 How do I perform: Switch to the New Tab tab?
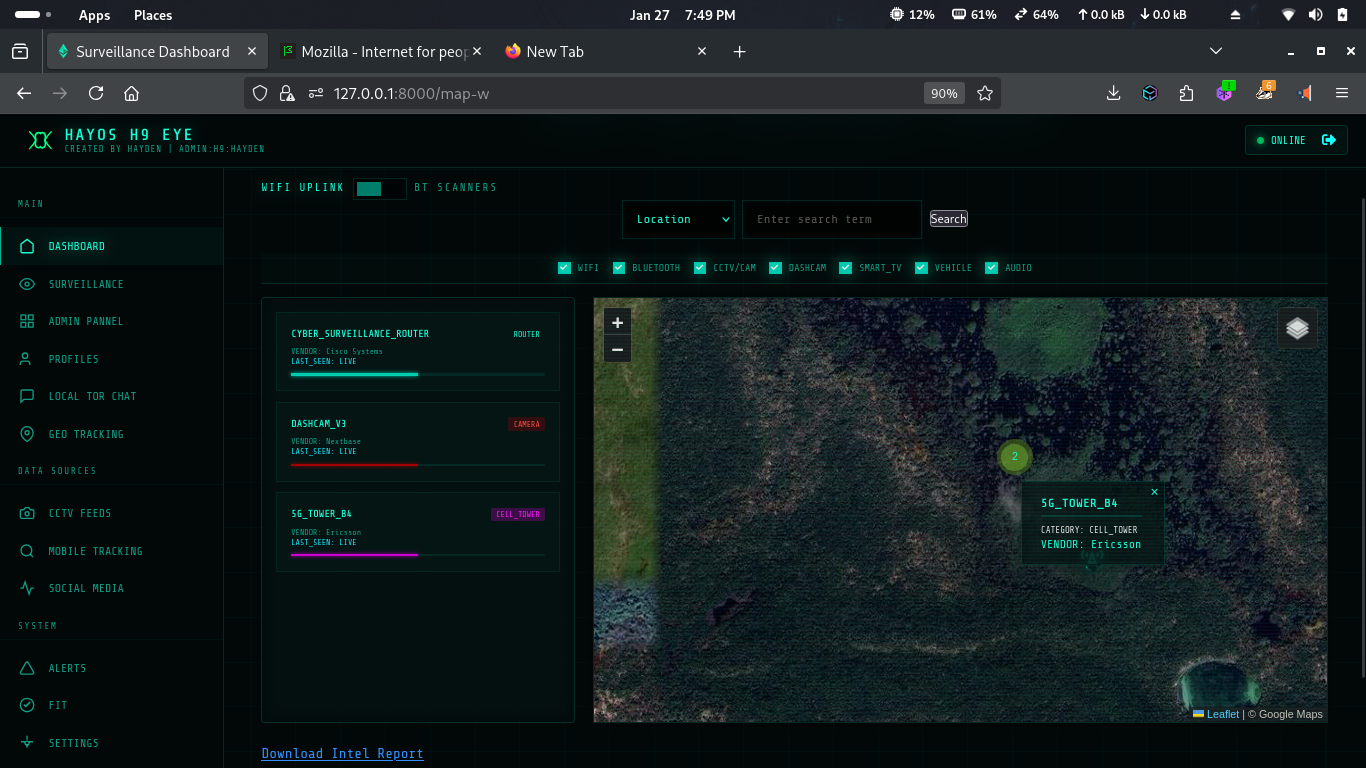tap(606, 51)
